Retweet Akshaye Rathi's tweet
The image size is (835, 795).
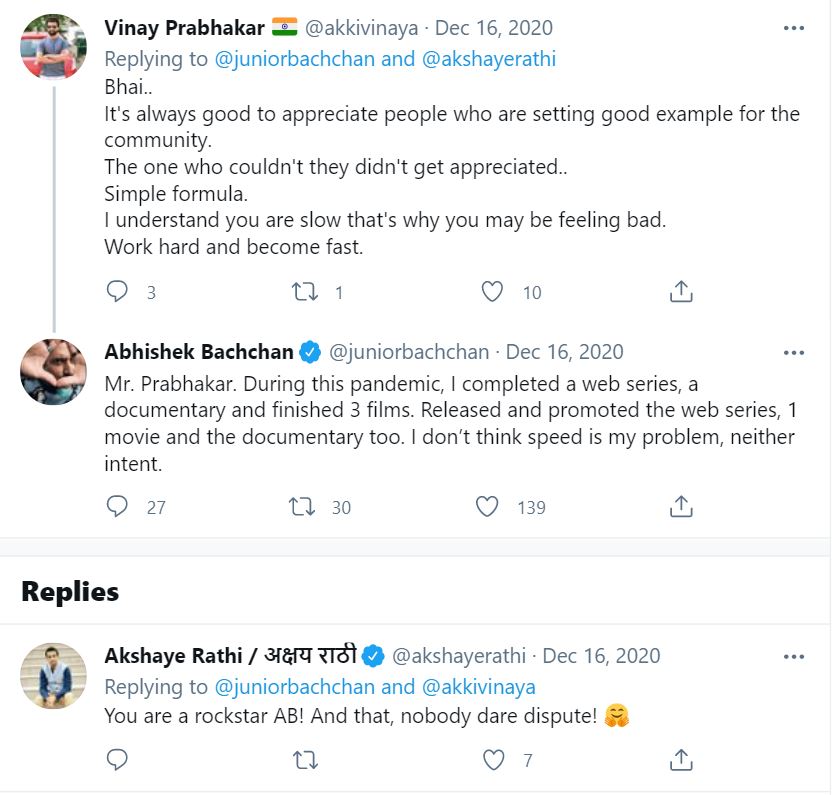point(304,760)
